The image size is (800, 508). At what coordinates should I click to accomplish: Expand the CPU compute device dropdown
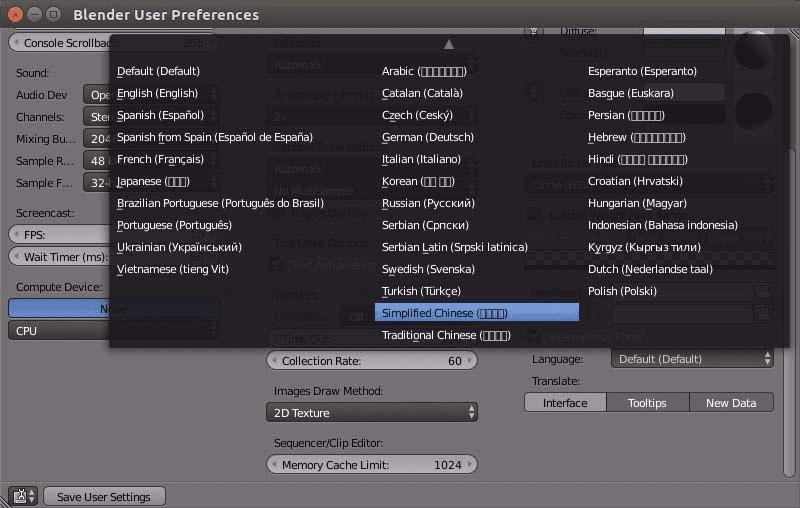coord(112,330)
